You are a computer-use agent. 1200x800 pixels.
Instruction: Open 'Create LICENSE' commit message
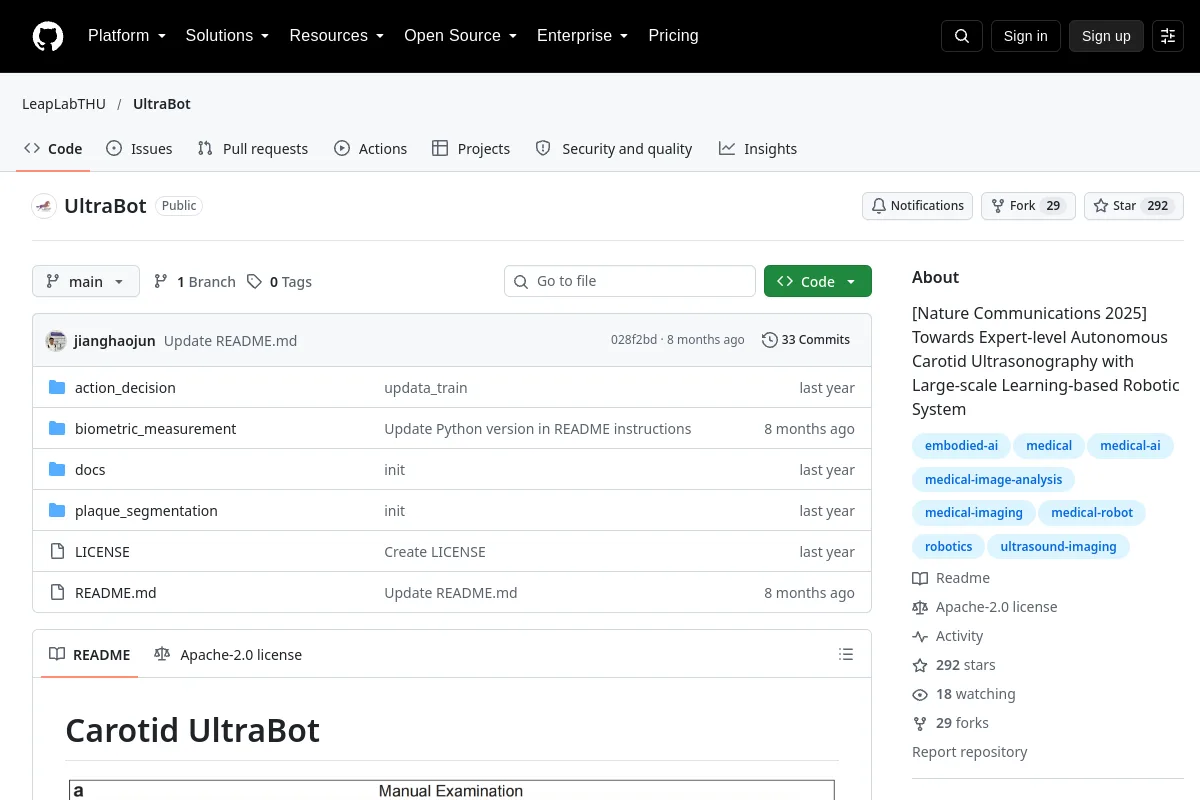point(435,552)
